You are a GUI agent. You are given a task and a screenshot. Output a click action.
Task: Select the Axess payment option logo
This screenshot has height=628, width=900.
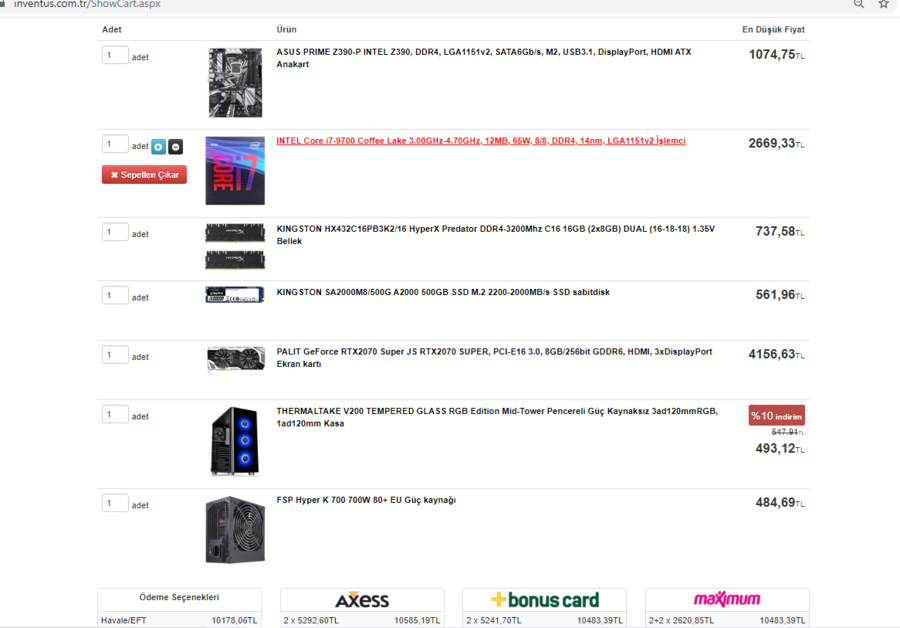[x=362, y=600]
